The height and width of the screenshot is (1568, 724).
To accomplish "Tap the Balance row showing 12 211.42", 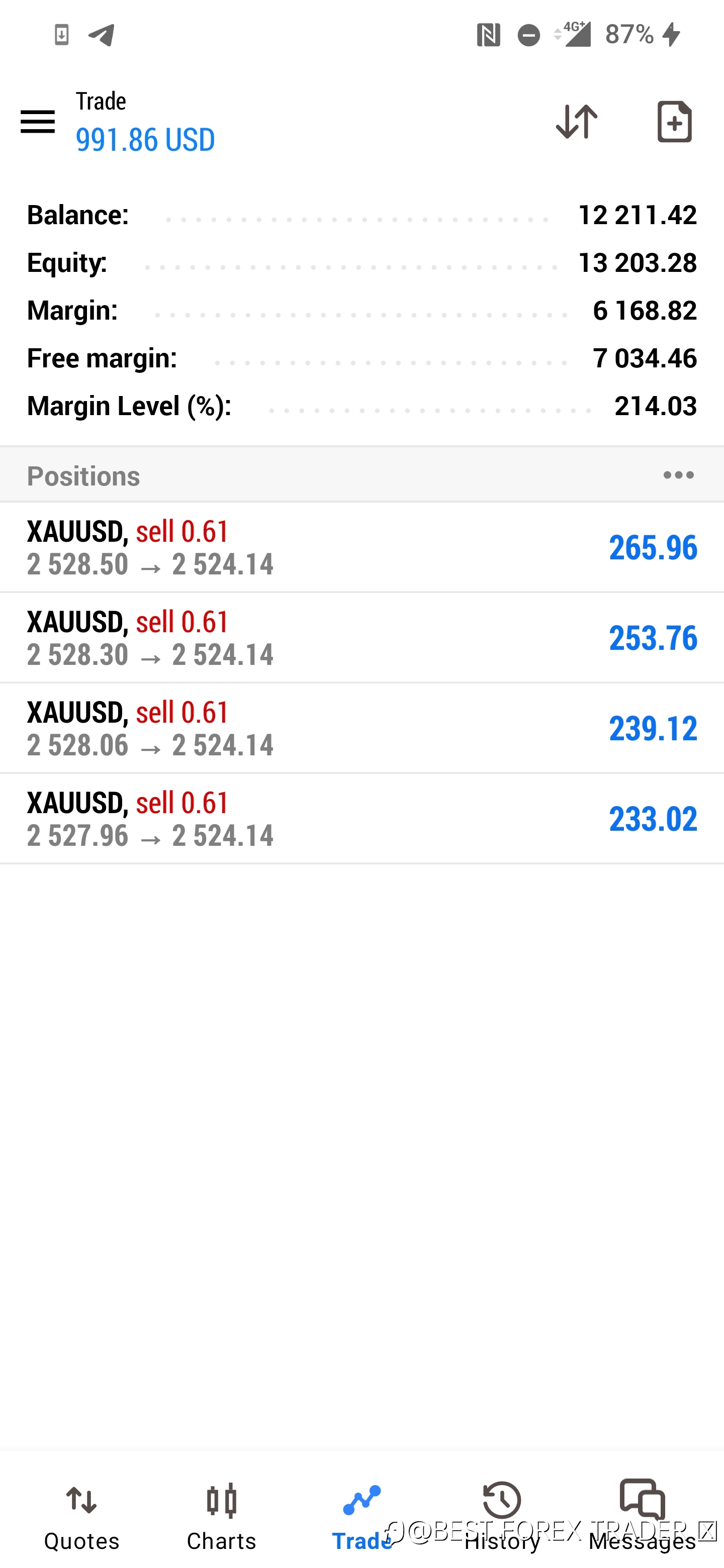I will coord(361,215).
